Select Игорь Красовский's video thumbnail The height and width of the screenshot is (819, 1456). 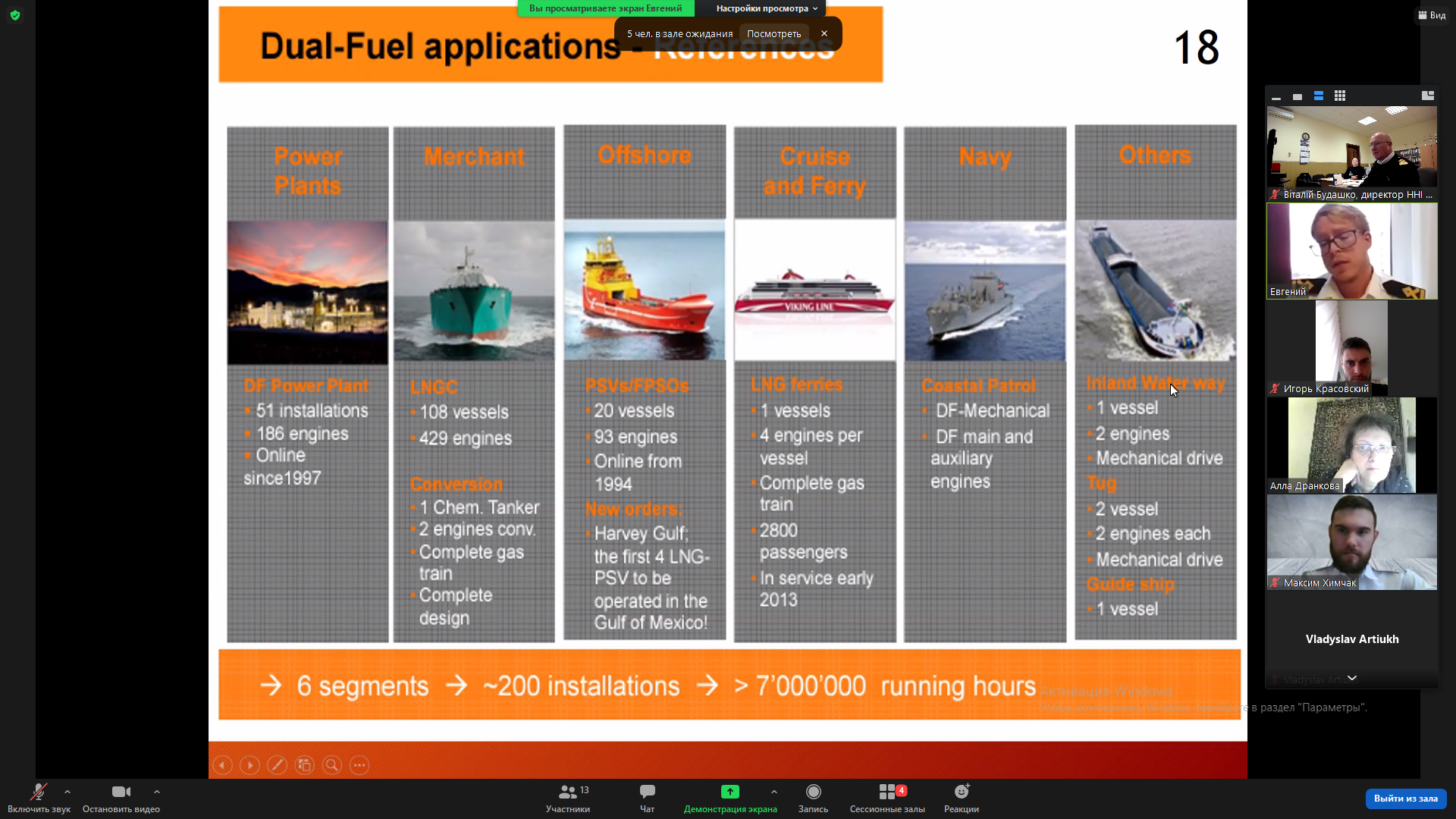1352,348
